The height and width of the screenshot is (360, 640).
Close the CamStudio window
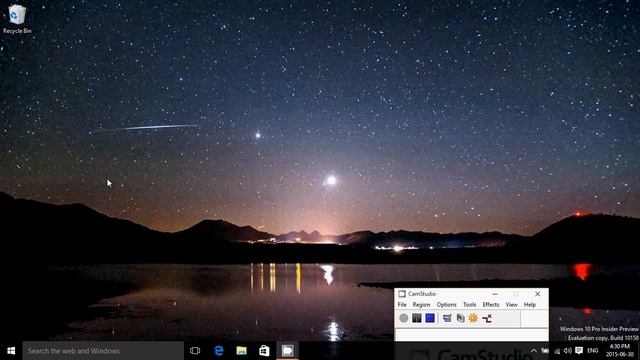[538, 294]
